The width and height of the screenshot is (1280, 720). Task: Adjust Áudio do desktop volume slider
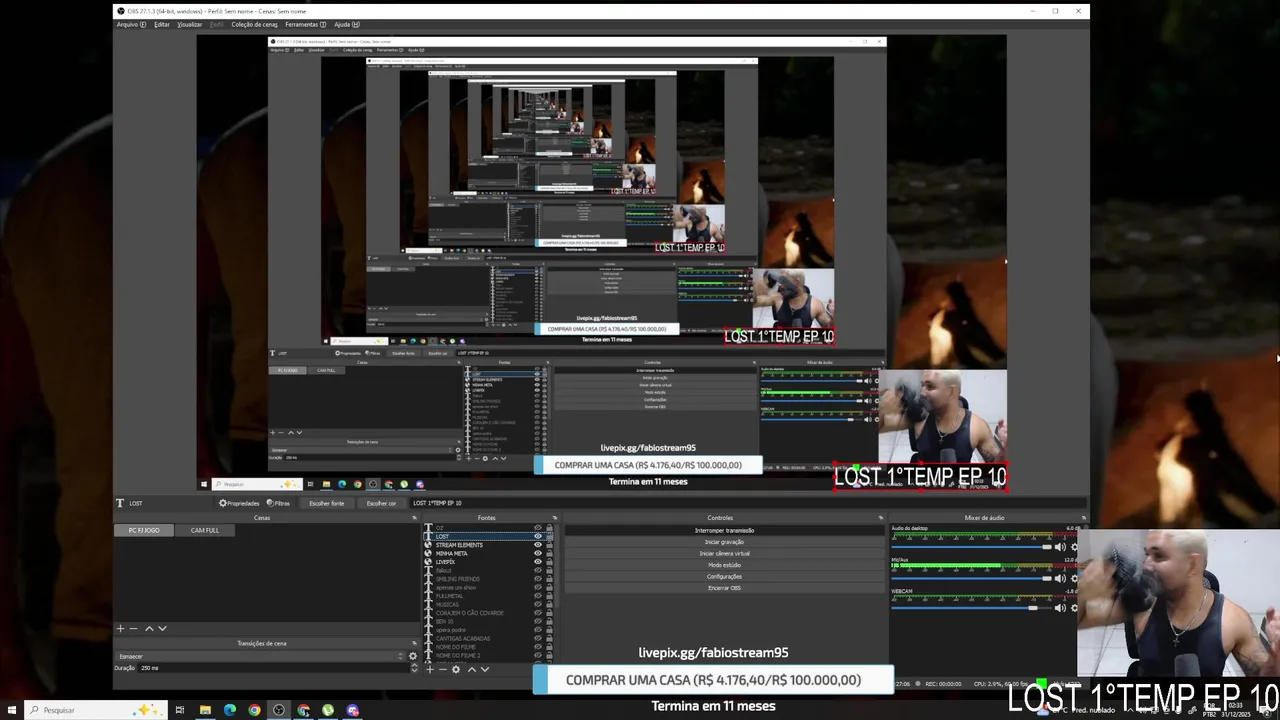tap(972, 547)
